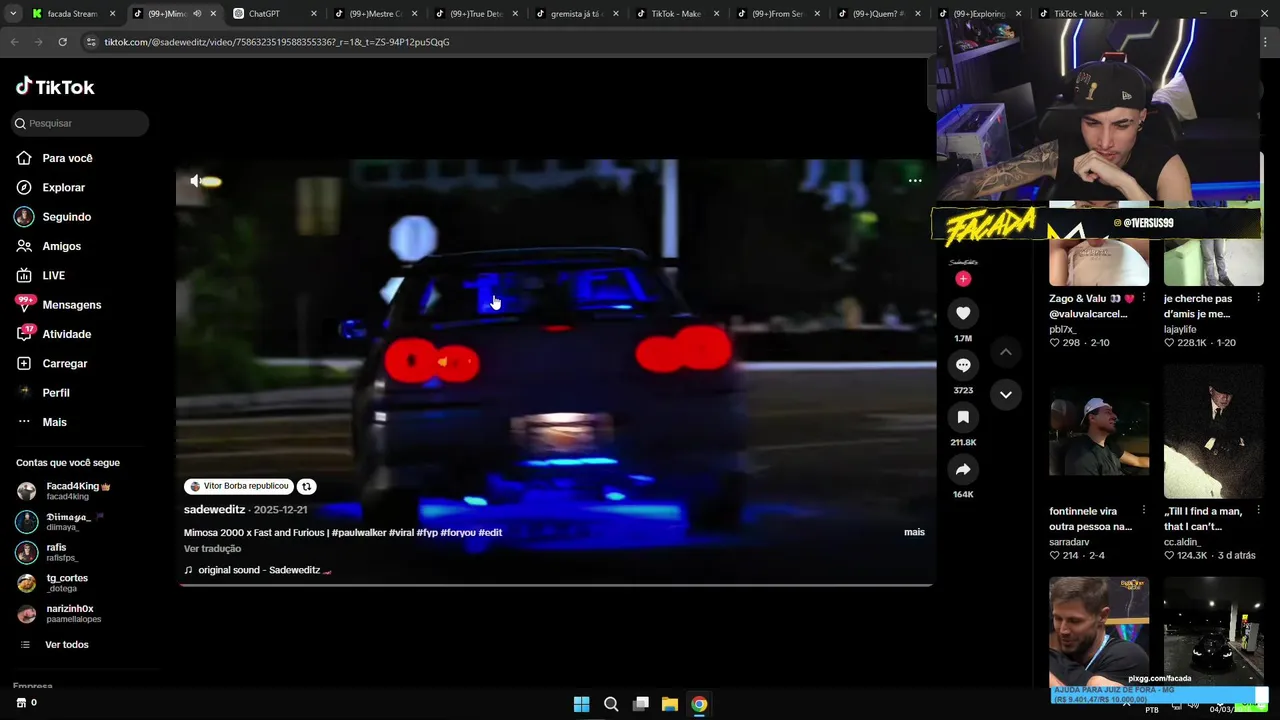Save the video with the bookmark icon
This screenshot has width=1280, height=720.
[x=963, y=417]
